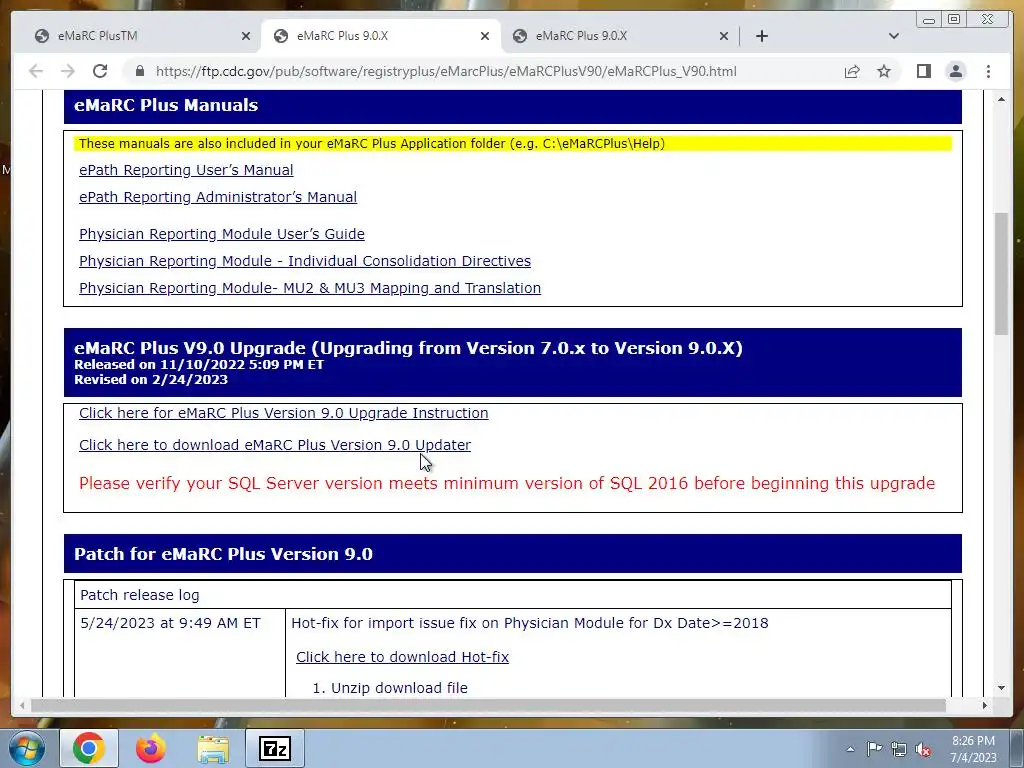Show hidden tray icons arrow
The height and width of the screenshot is (768, 1024).
click(850, 749)
